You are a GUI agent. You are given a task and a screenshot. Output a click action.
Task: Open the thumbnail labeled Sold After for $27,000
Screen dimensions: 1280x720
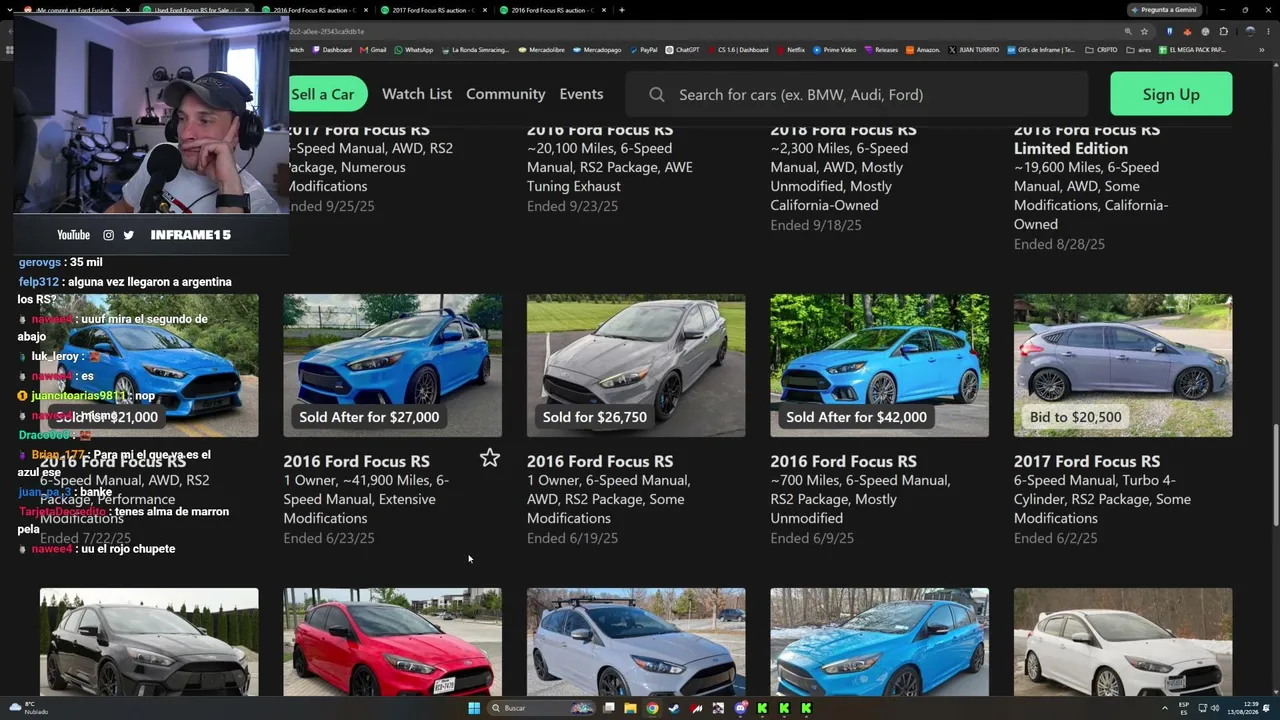392,365
